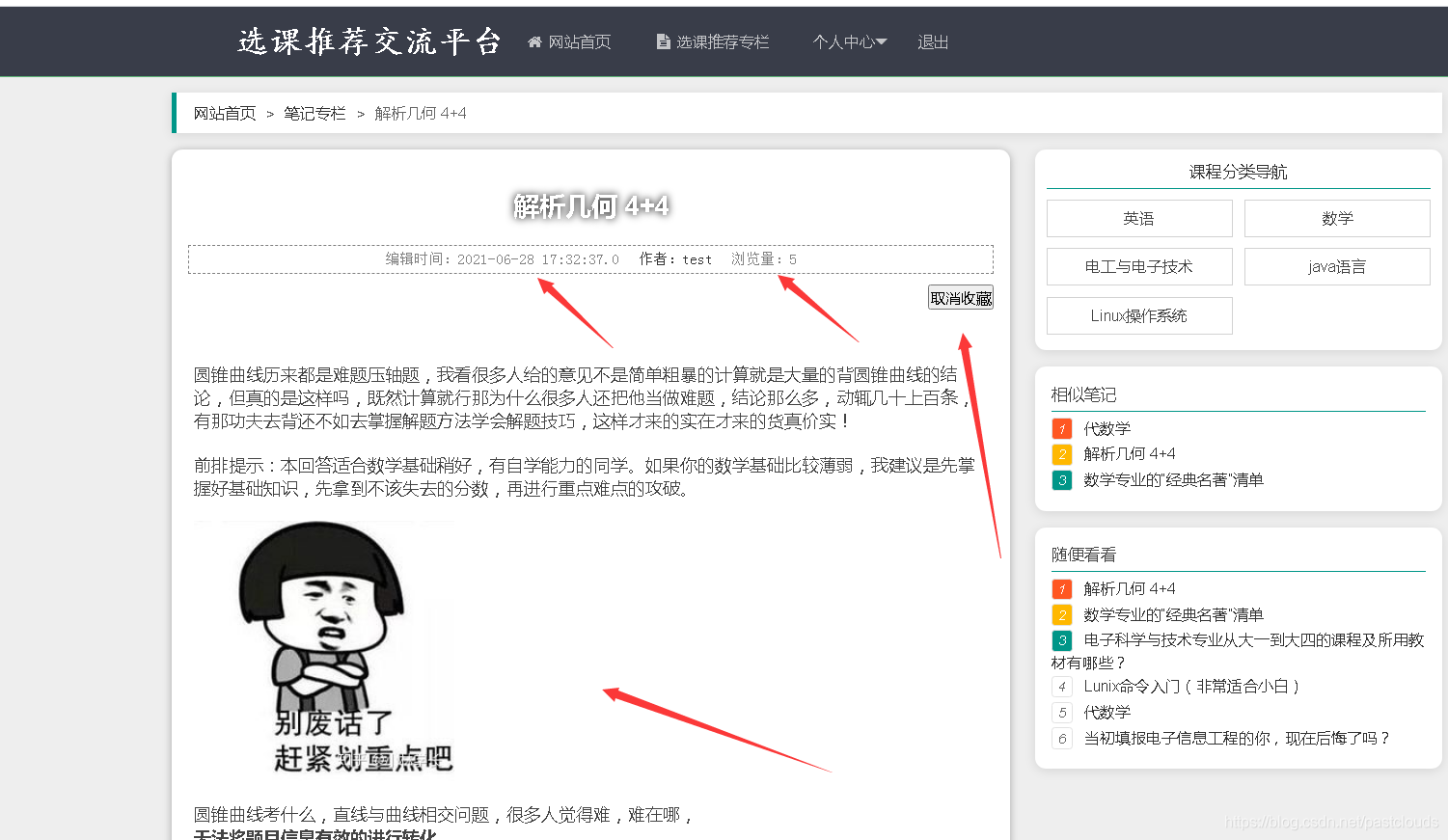
Task: Click the paragraph starting with 前排提示
Action: pyautogui.click(x=585, y=477)
